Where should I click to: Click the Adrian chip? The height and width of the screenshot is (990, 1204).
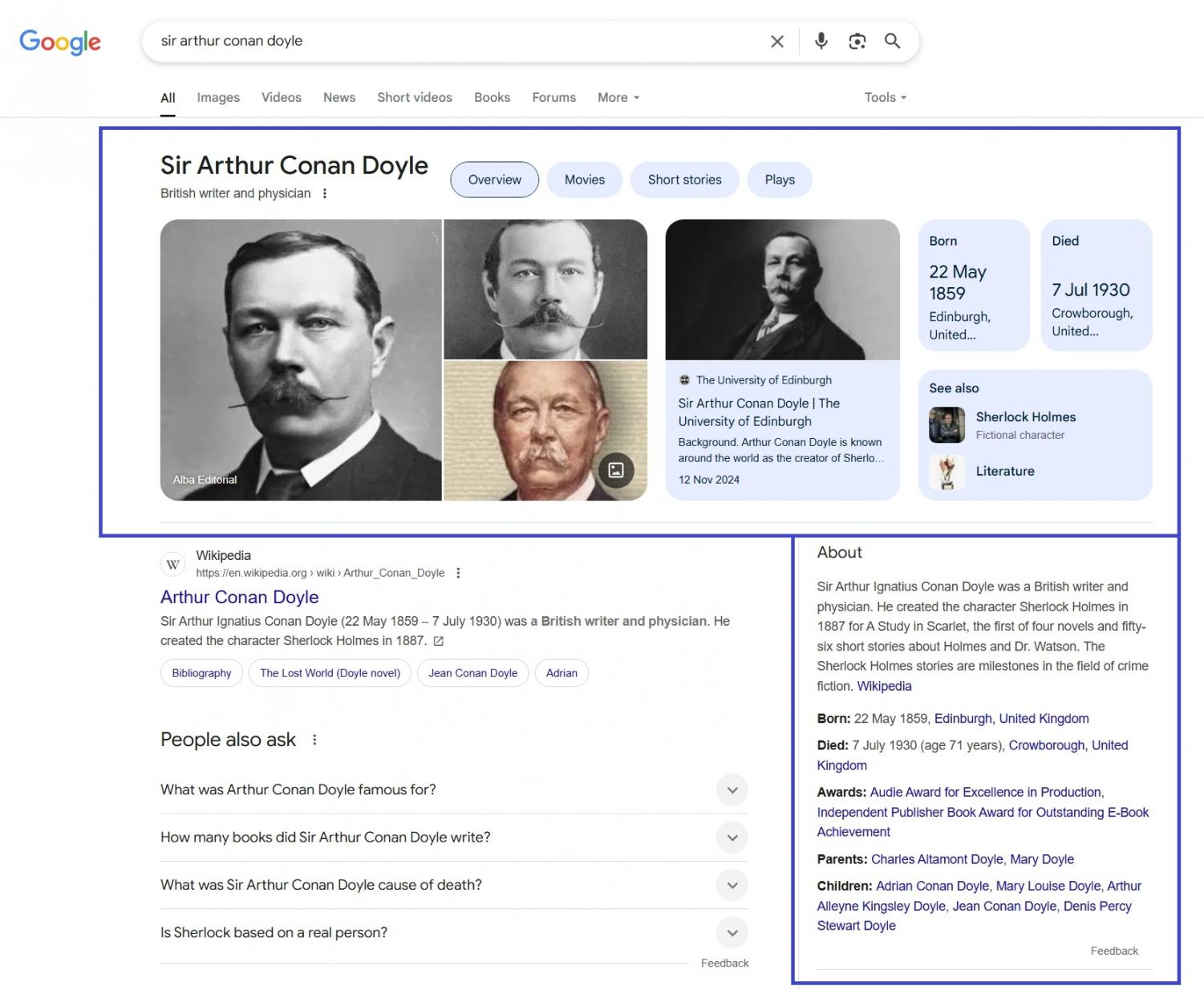tap(561, 673)
